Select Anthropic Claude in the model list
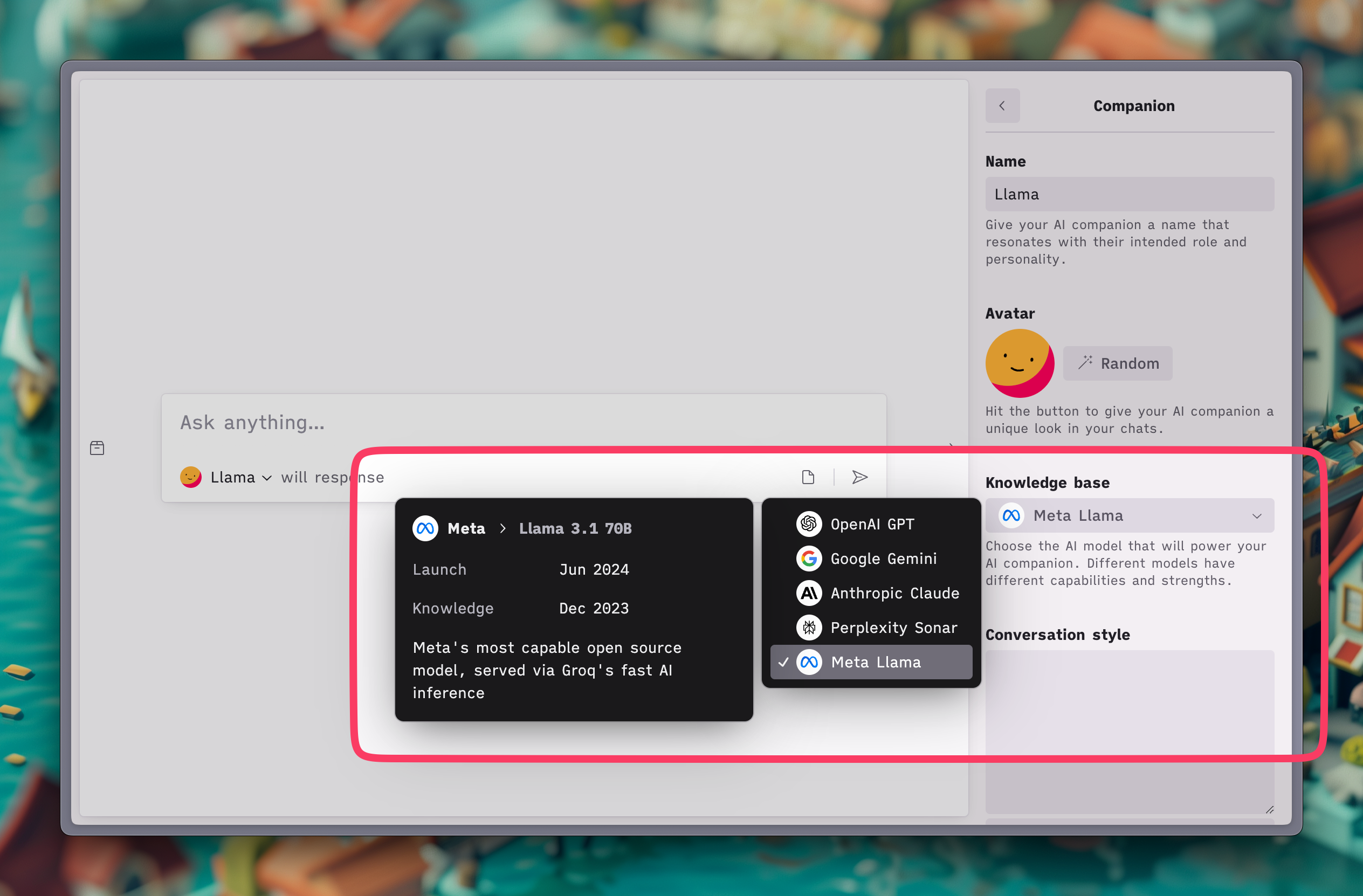 point(871,592)
